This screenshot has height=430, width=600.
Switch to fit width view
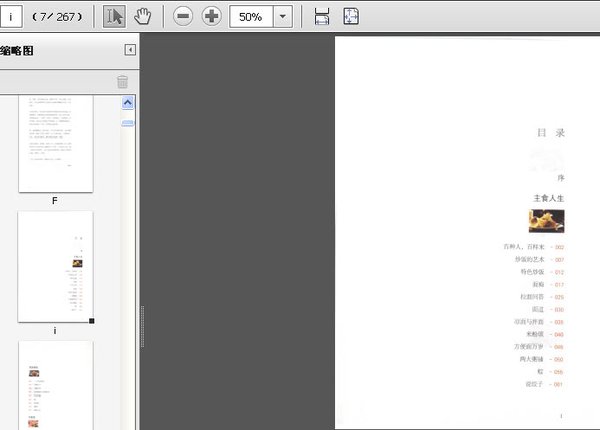click(322, 16)
